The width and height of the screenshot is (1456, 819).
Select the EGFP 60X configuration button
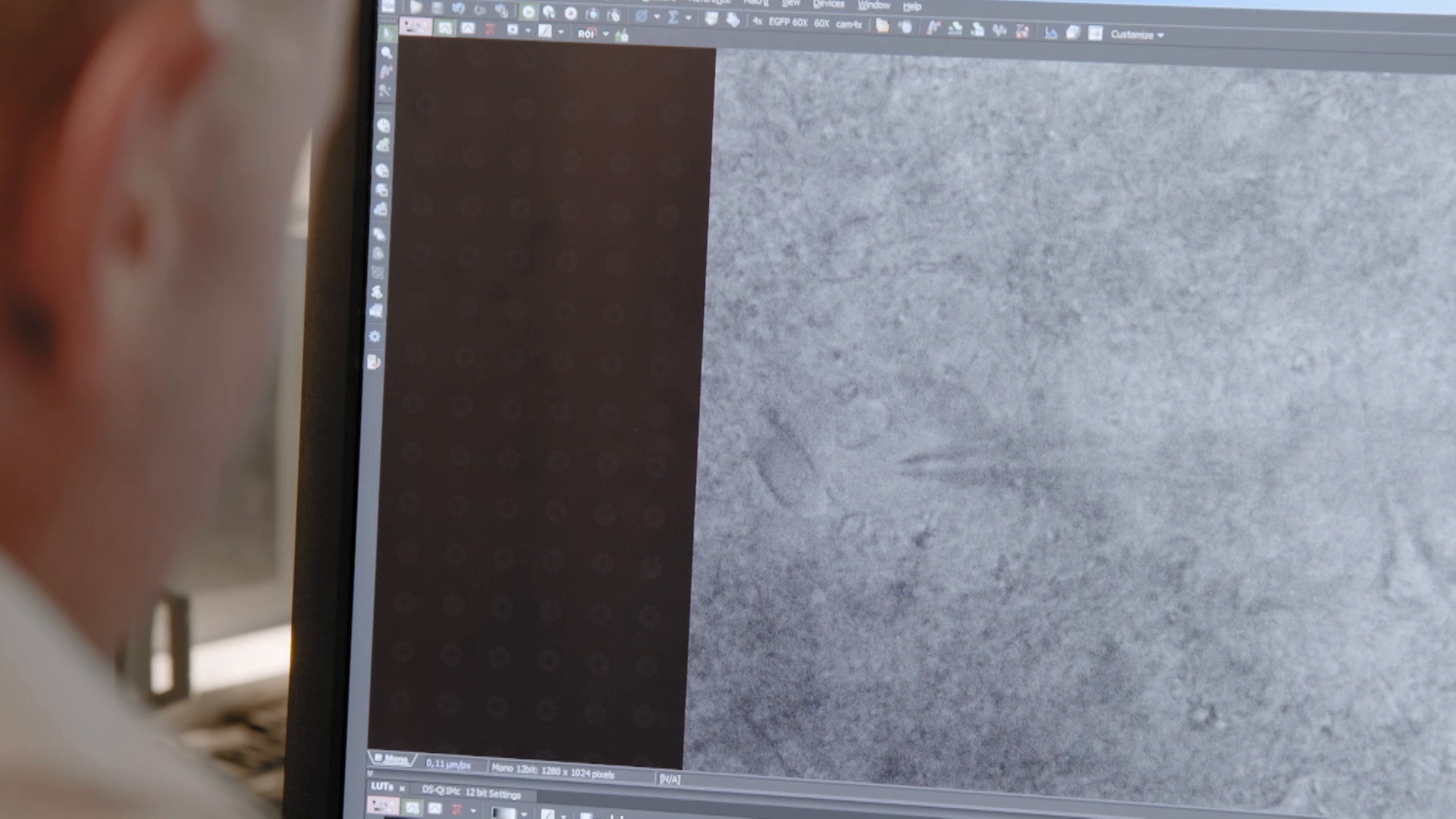pyautogui.click(x=788, y=23)
